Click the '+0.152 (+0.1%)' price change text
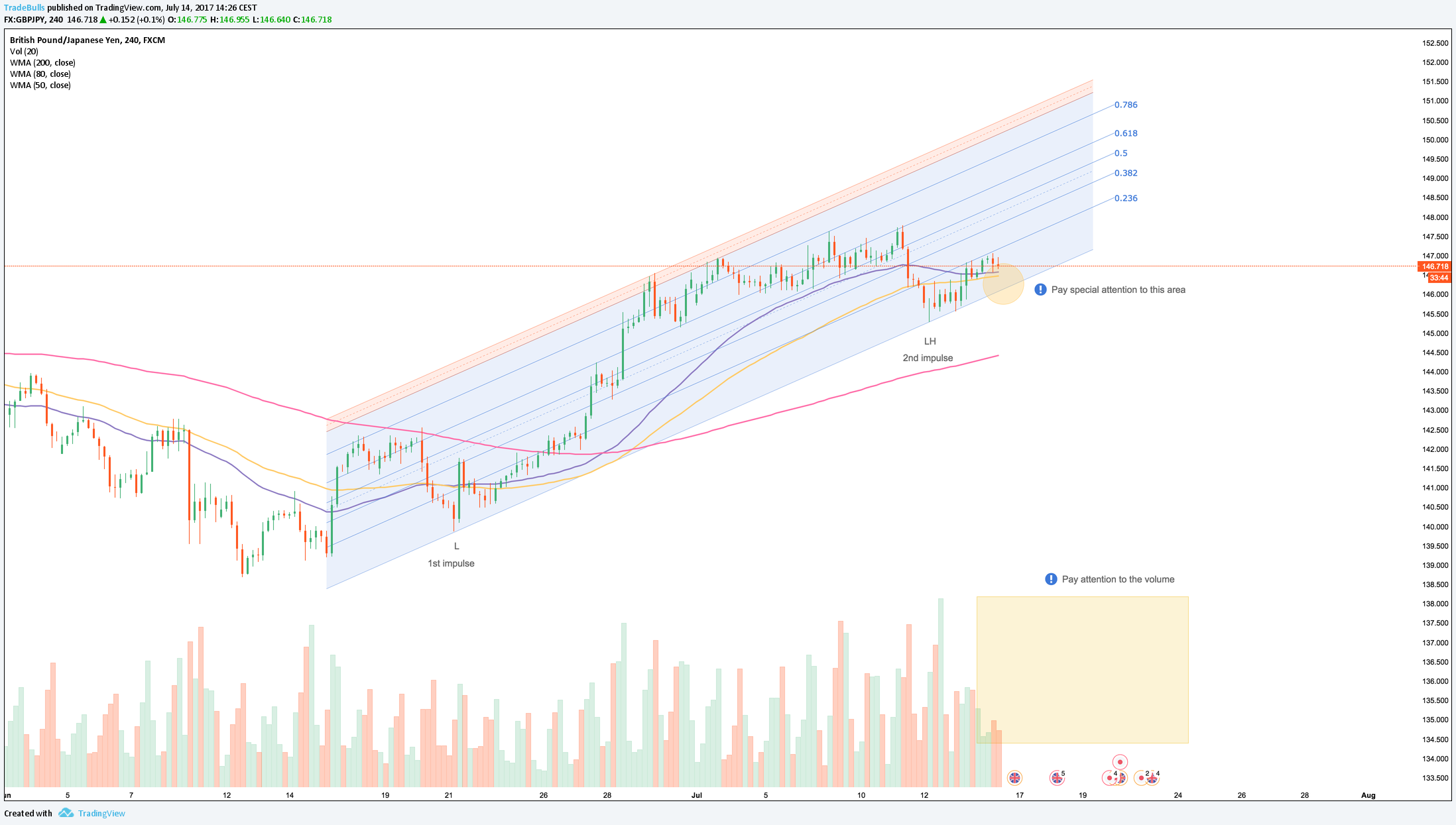The width and height of the screenshot is (1456, 825). pos(137,20)
